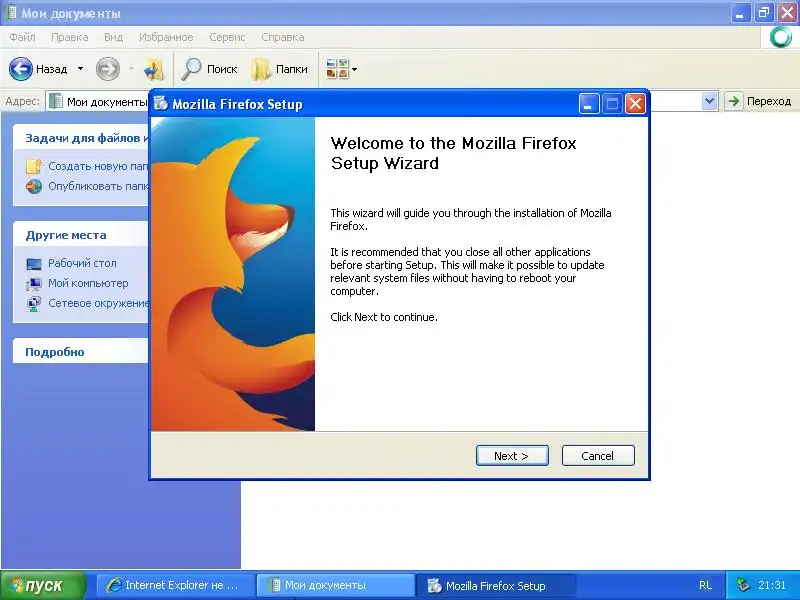Open the Вид menu
This screenshot has height=600, width=800.
pyautogui.click(x=113, y=37)
